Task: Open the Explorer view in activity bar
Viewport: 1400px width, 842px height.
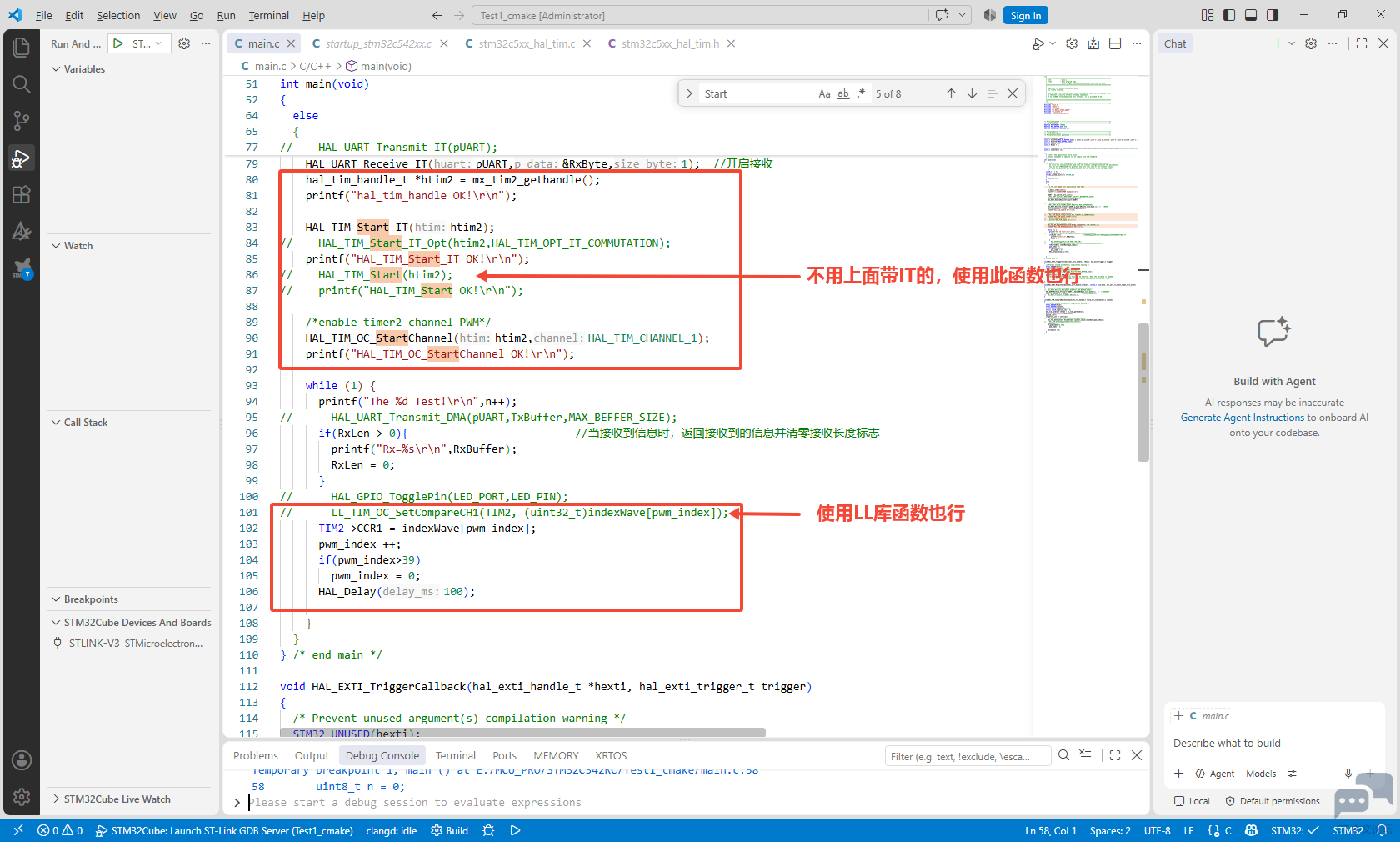Action: [x=22, y=47]
